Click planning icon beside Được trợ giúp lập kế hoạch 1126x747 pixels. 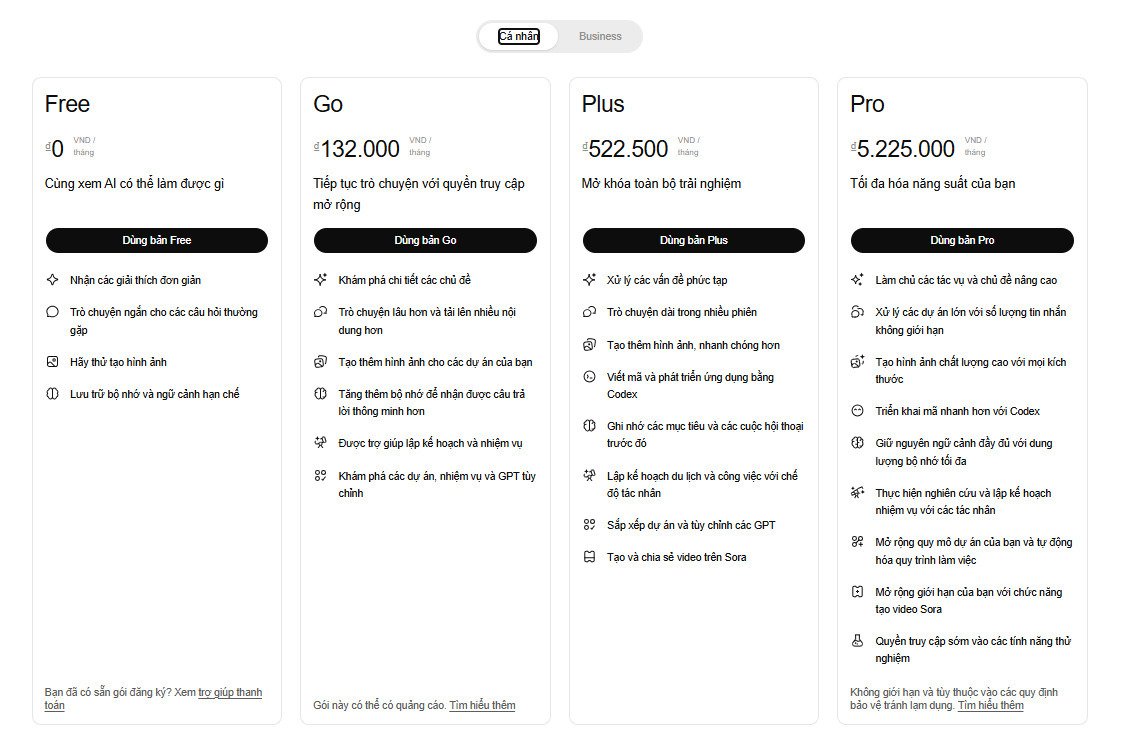tap(321, 443)
